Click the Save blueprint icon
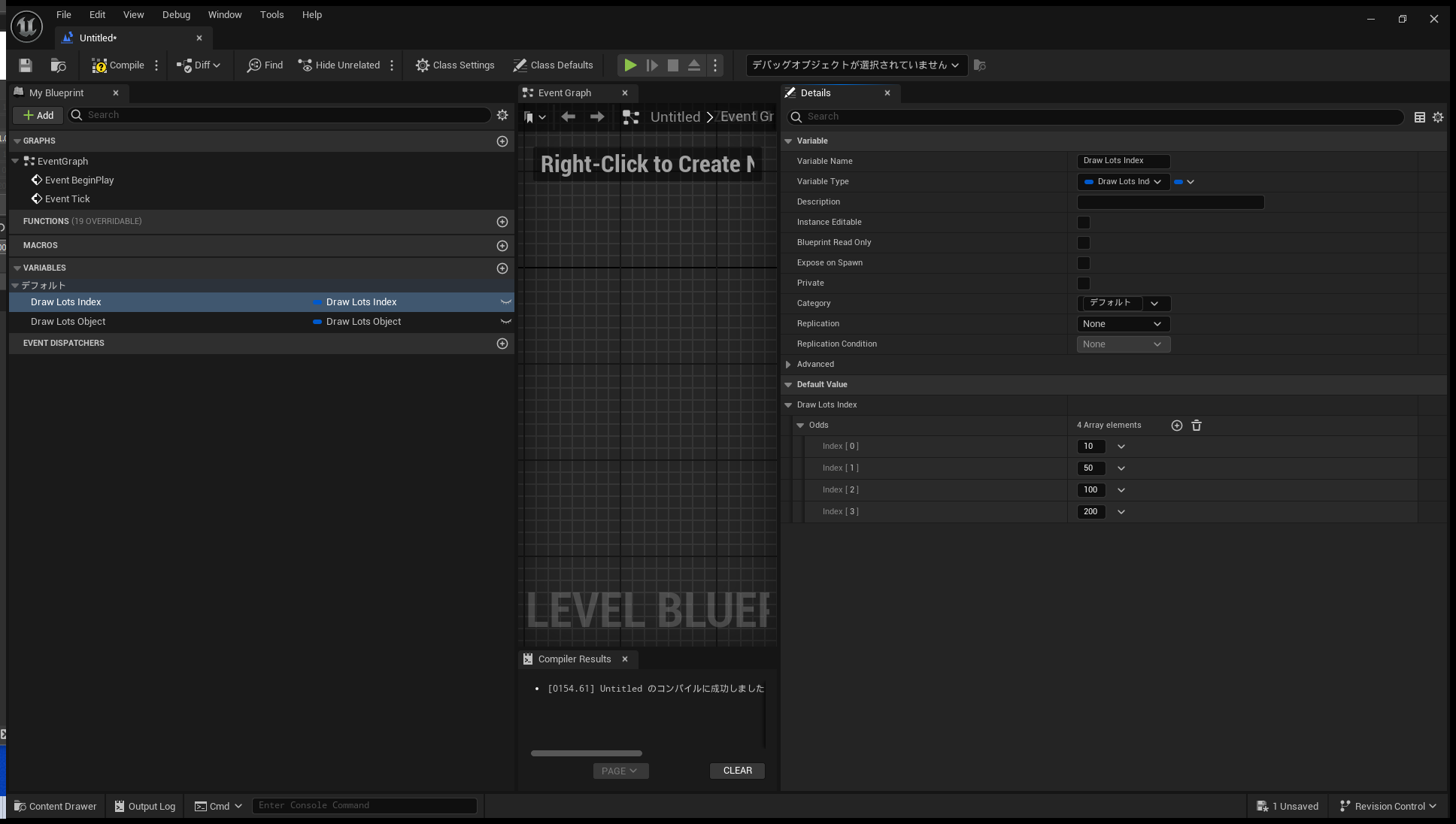The image size is (1456, 824). point(26,65)
